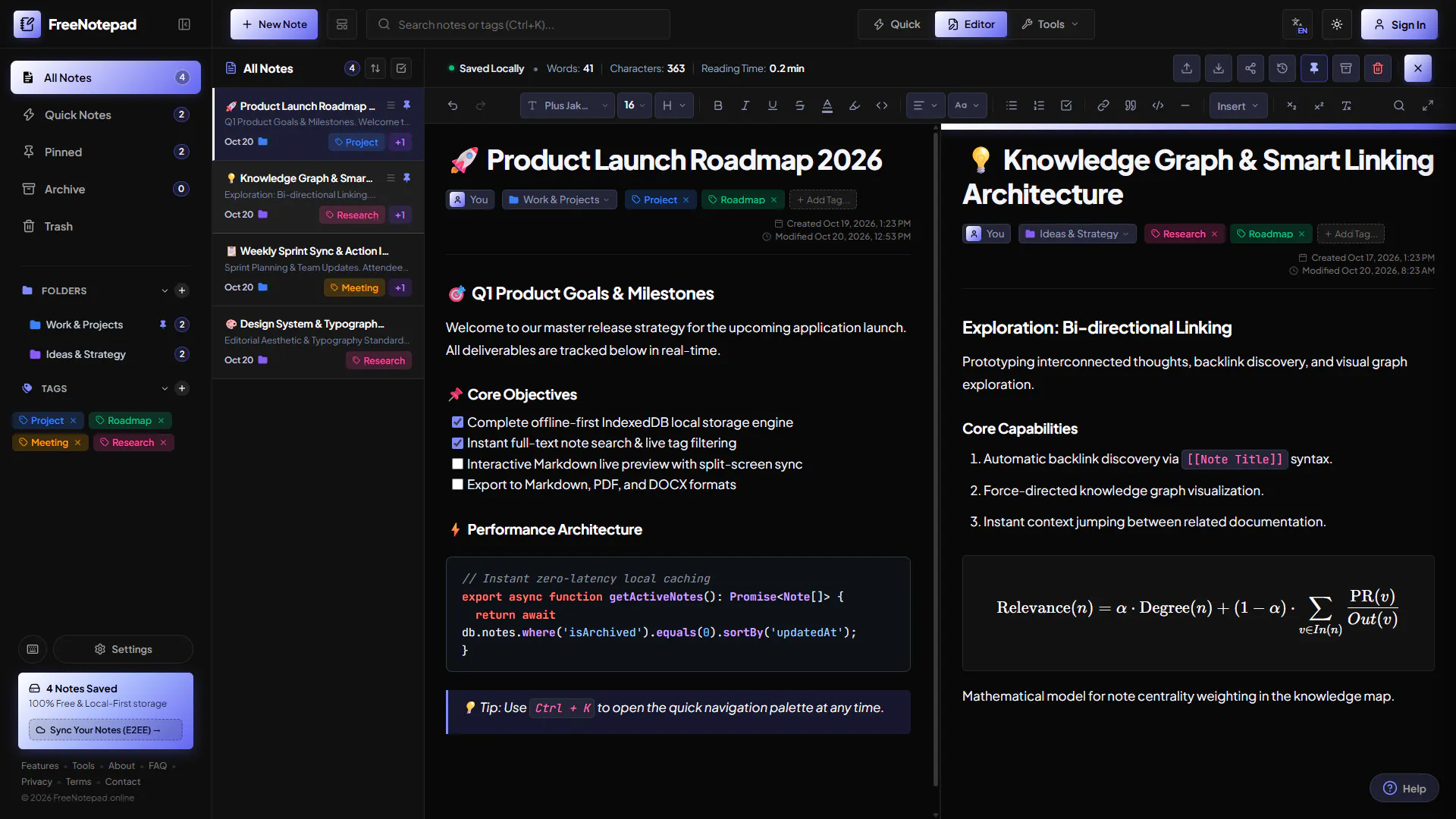Check Export to Markdown, PDF, DOCX item
Screen dimensions: 1456x819
click(x=457, y=485)
